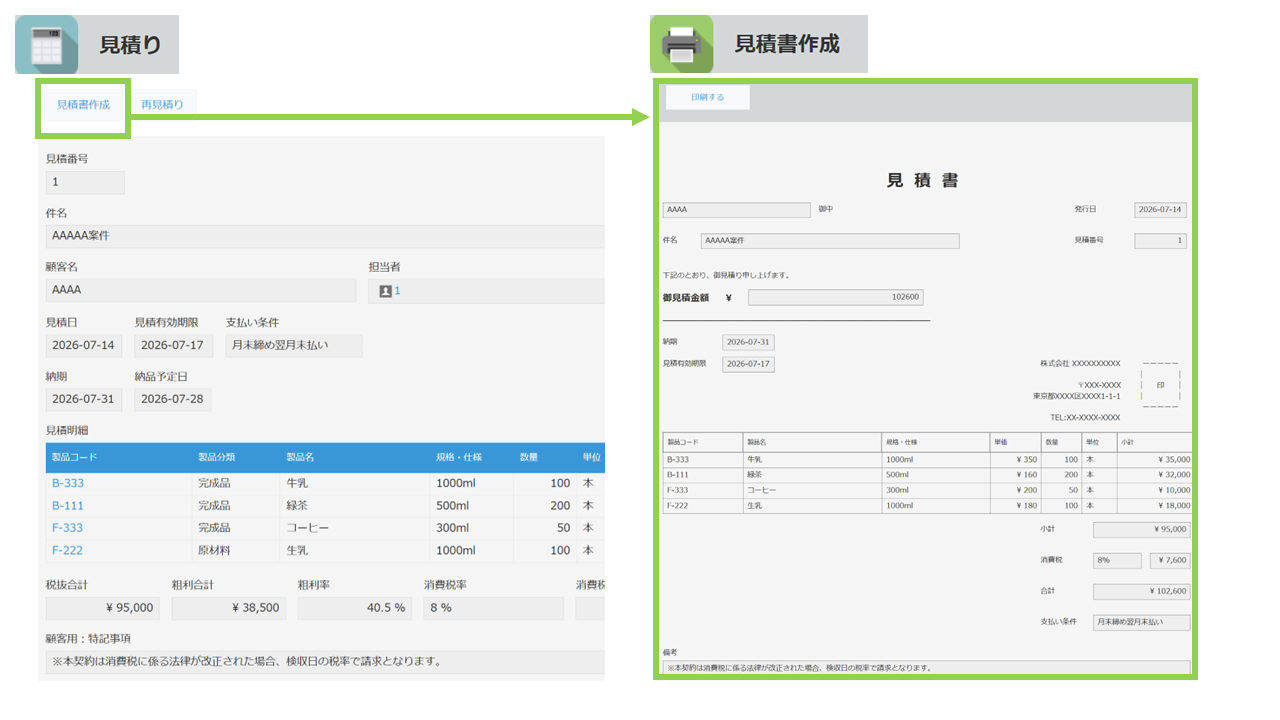This screenshot has width=1280, height=720.
Task: Open product code link B-111
Action: coord(68,506)
